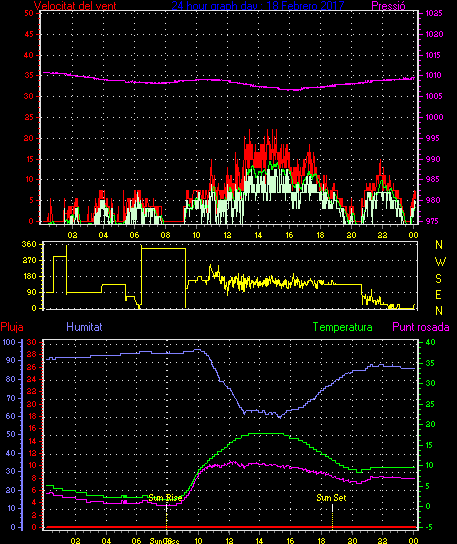Click the compass letter 'W' label
457x544 pixels.
tap(440, 262)
